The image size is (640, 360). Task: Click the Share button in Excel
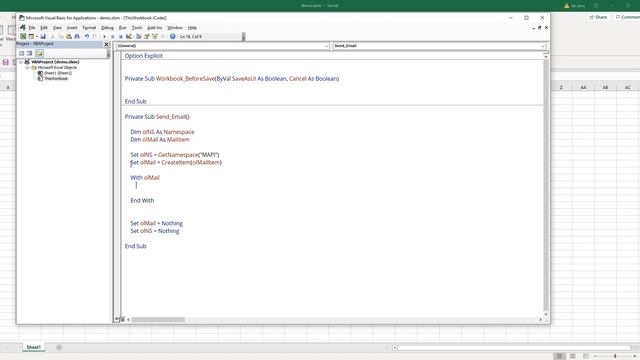(598, 17)
